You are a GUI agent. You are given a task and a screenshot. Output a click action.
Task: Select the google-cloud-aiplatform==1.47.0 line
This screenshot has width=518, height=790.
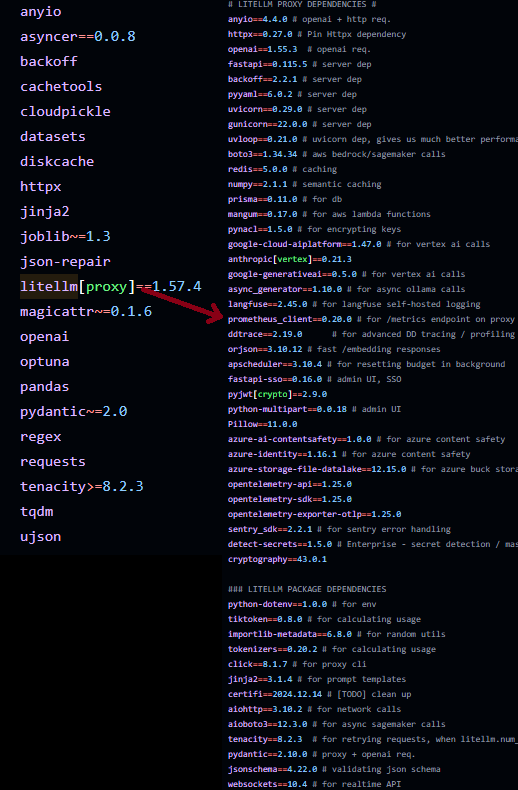click(359, 244)
